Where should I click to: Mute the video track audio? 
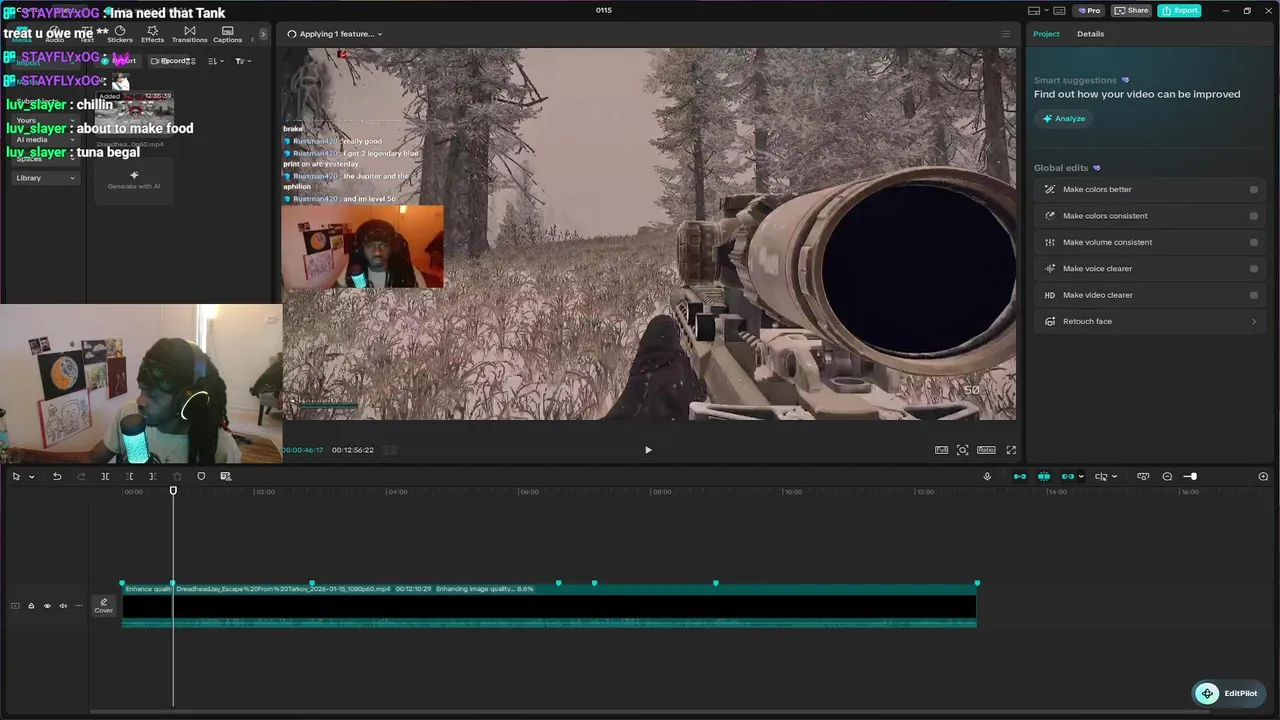[63, 605]
